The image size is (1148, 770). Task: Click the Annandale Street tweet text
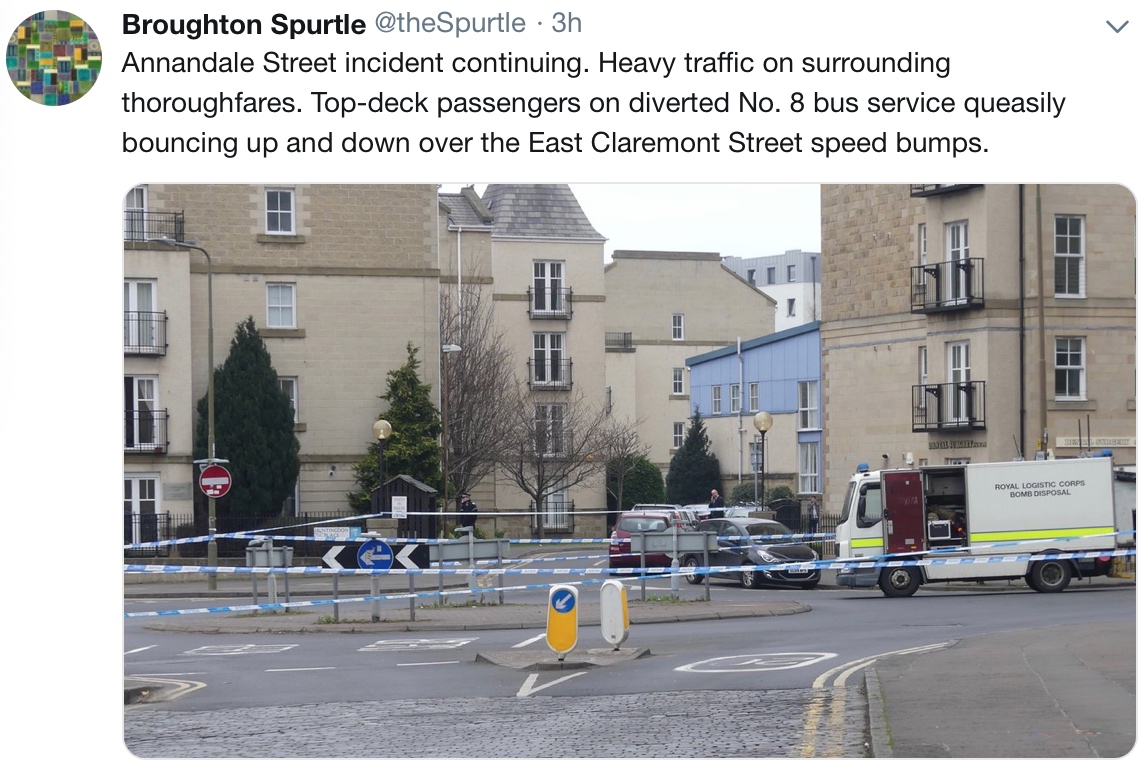593,102
